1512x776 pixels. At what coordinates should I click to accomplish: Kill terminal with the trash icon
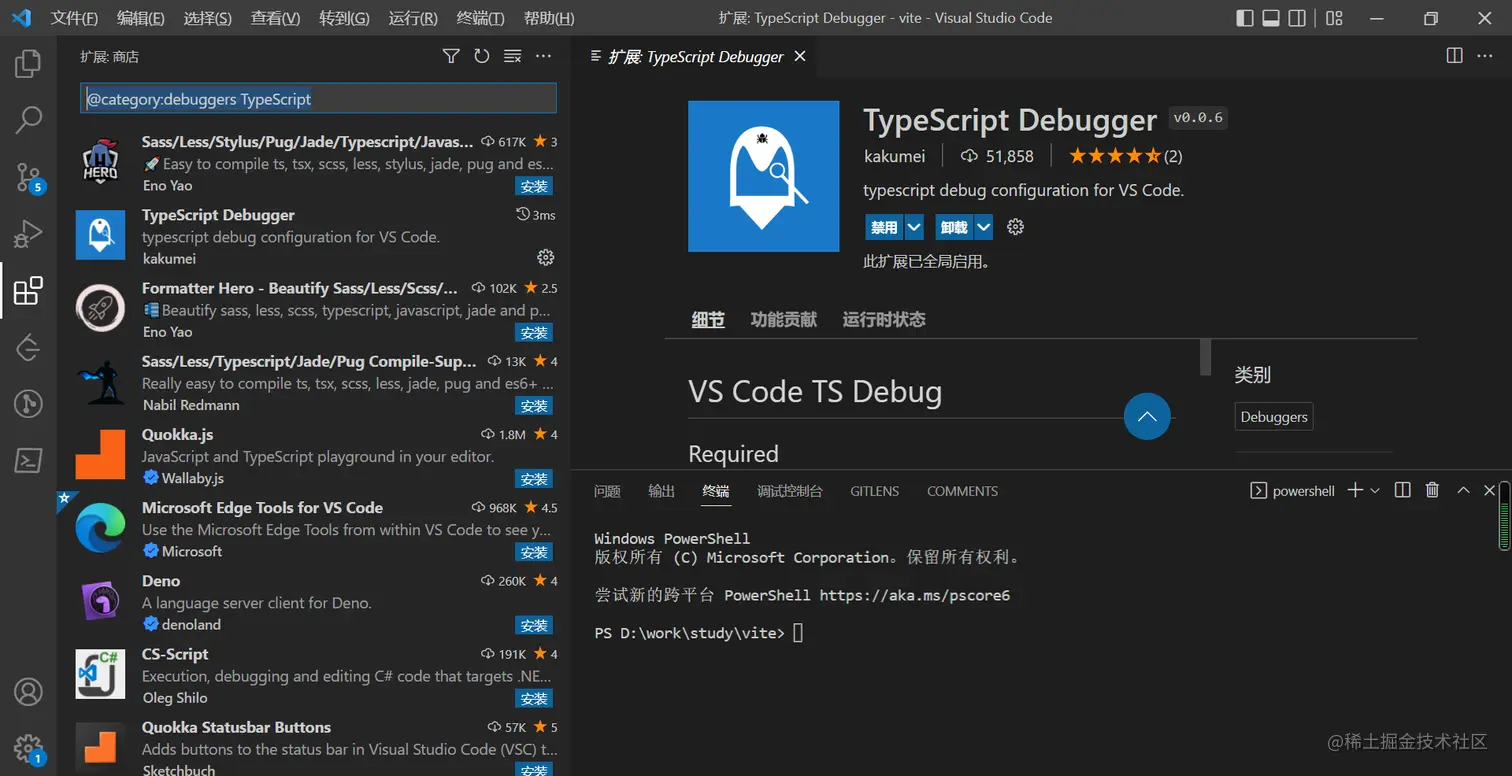click(1432, 490)
